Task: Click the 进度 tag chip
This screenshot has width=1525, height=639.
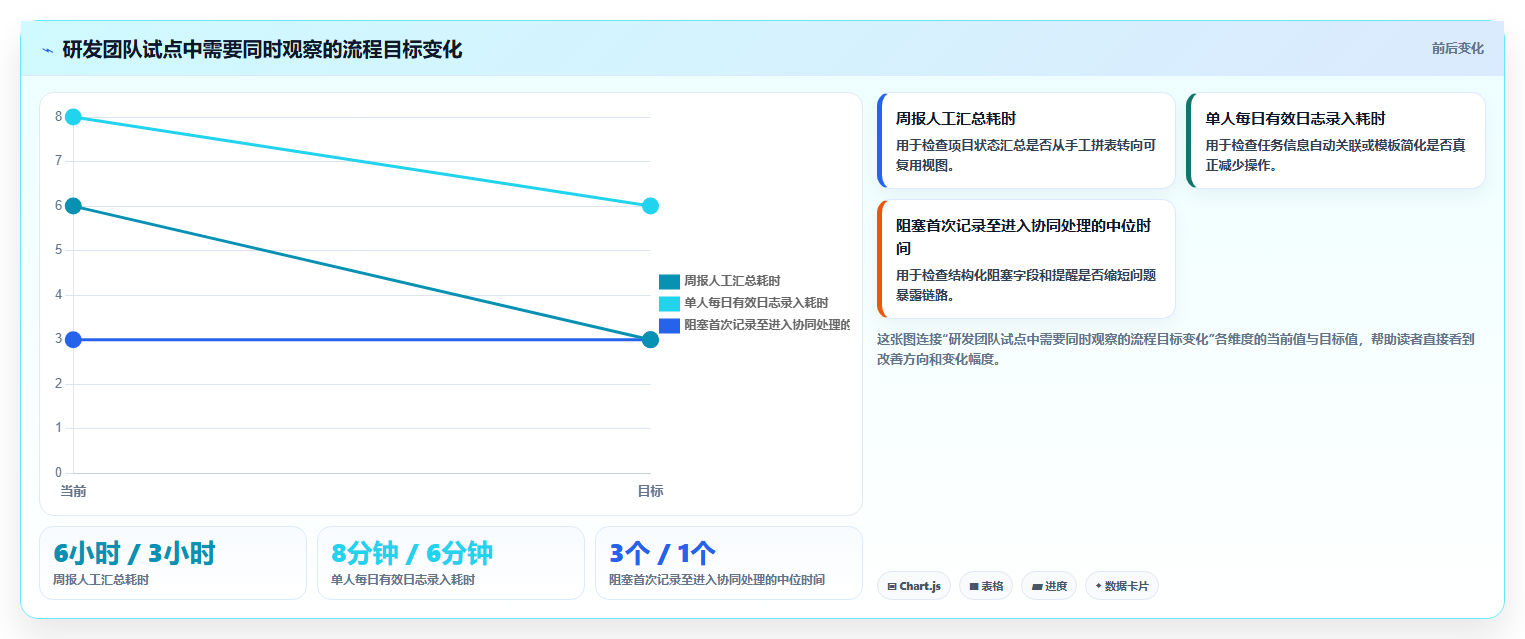Action: click(1049, 586)
